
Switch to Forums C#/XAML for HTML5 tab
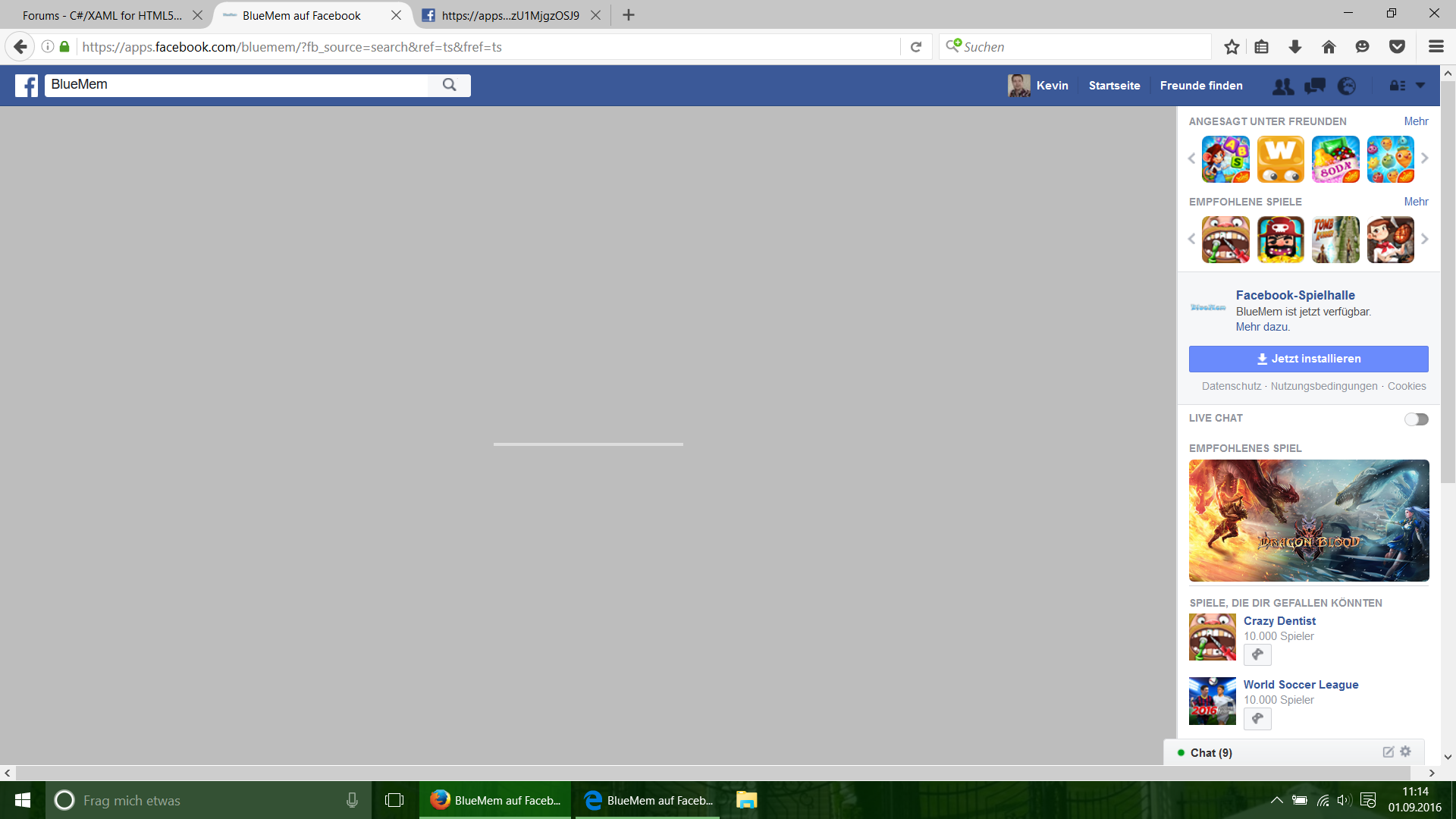tap(102, 15)
